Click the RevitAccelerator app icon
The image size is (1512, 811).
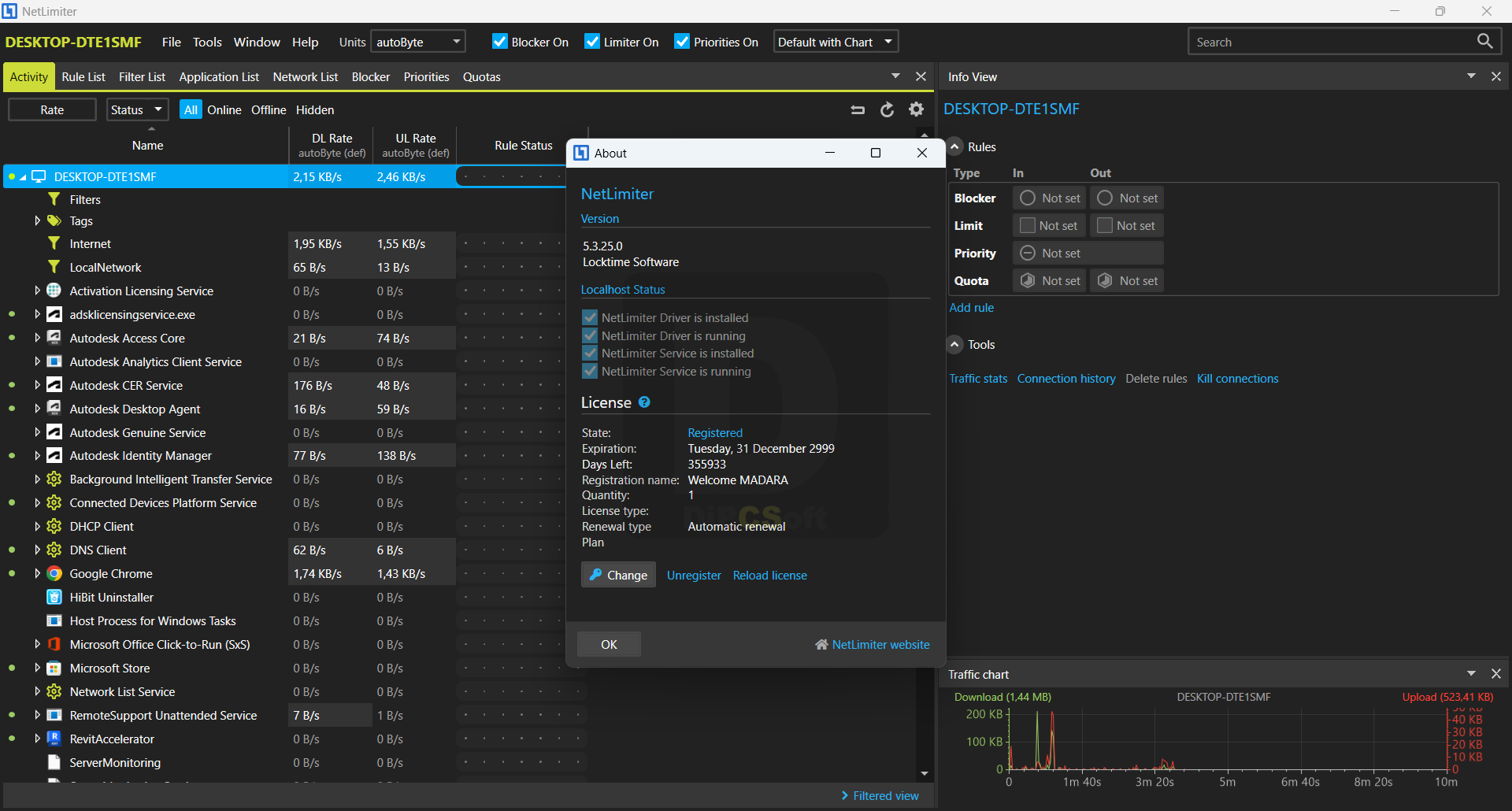(54, 739)
